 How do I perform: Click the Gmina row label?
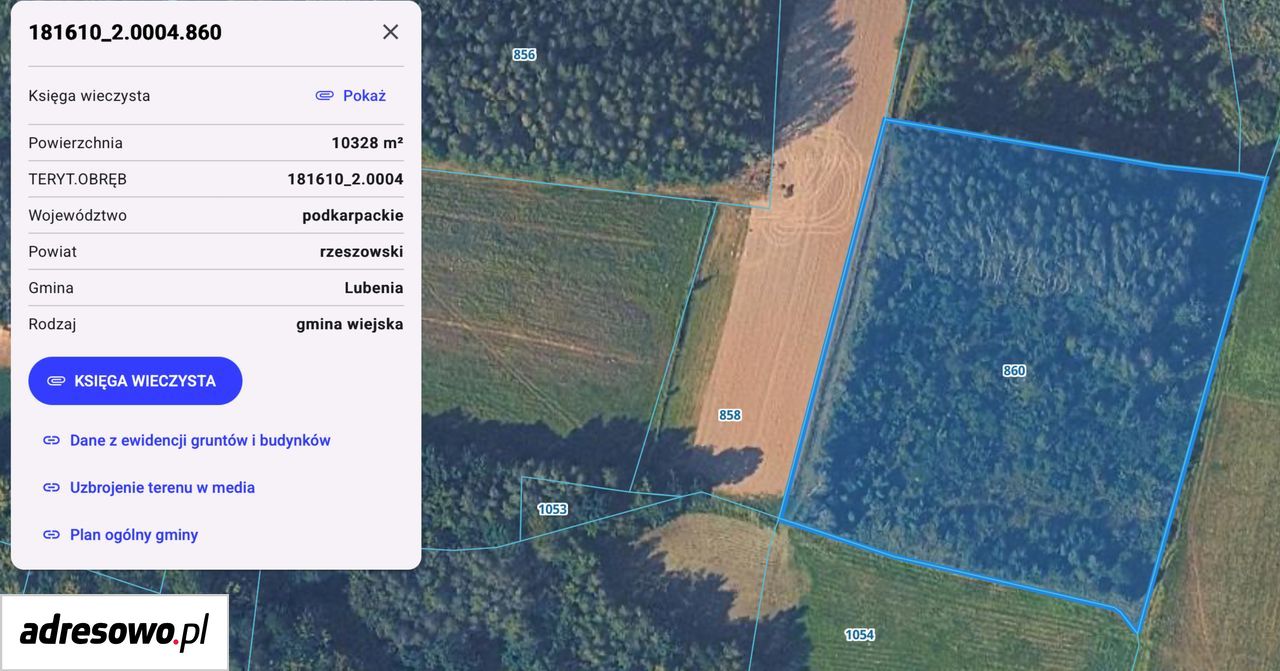click(51, 288)
